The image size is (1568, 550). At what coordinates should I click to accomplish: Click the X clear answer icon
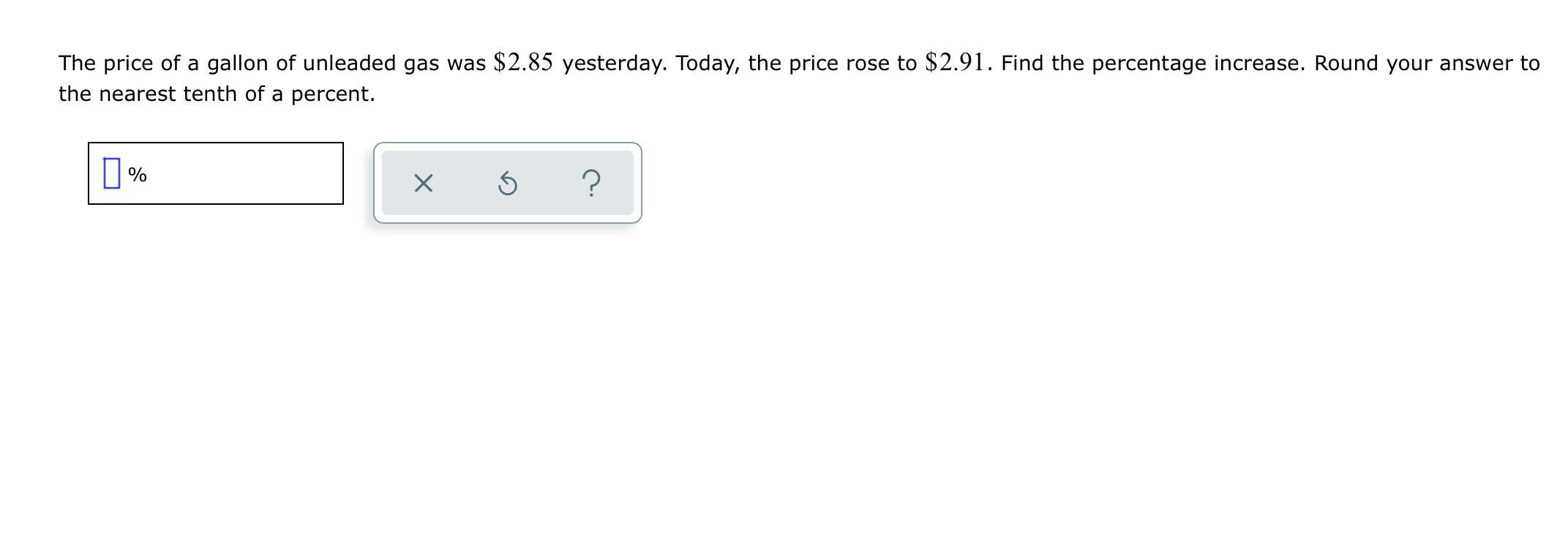(x=423, y=183)
